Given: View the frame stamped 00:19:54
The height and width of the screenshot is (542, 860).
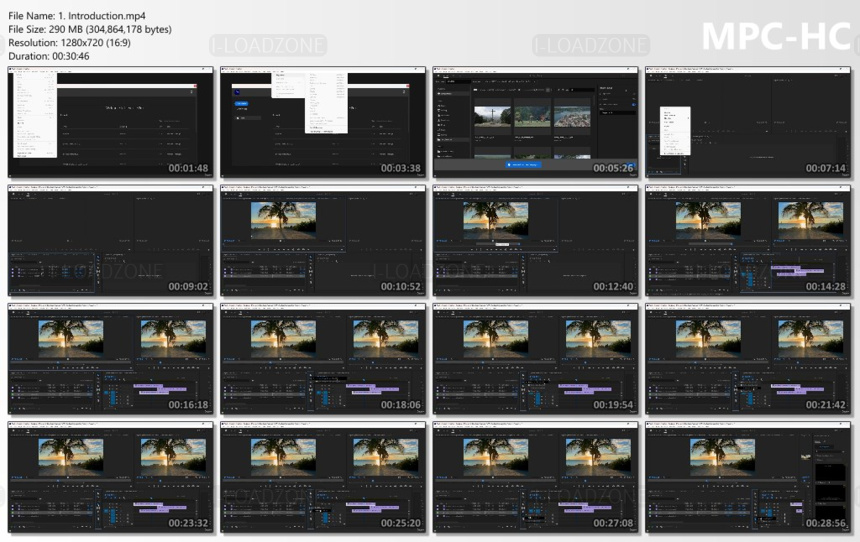Looking at the screenshot, I should point(535,359).
